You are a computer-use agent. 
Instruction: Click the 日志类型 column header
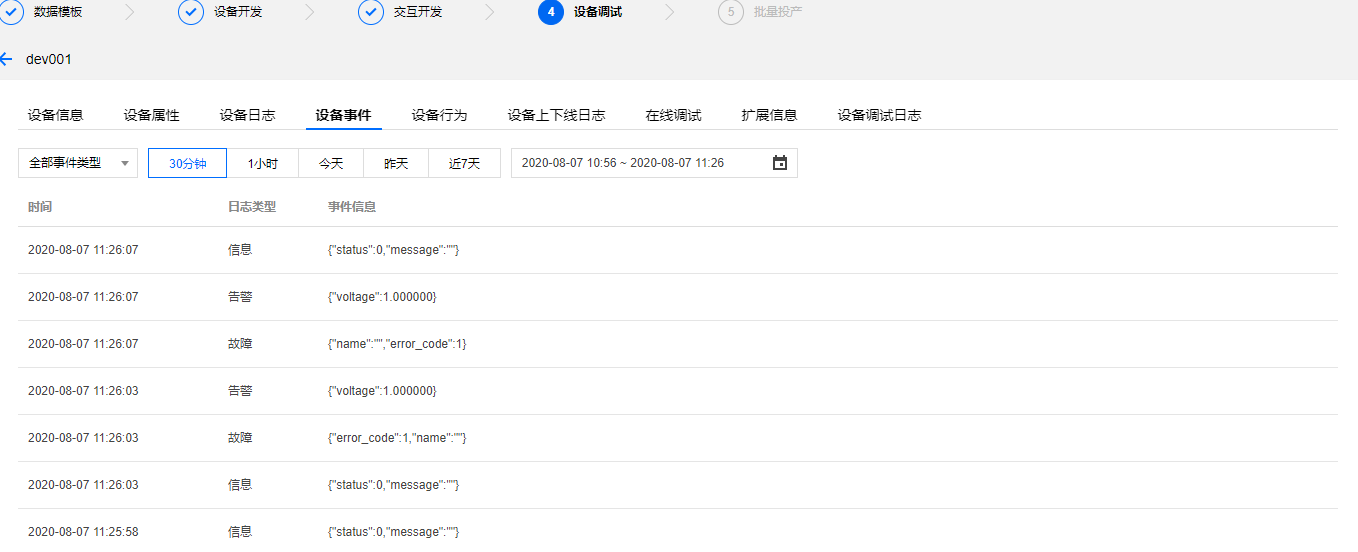coord(252,207)
